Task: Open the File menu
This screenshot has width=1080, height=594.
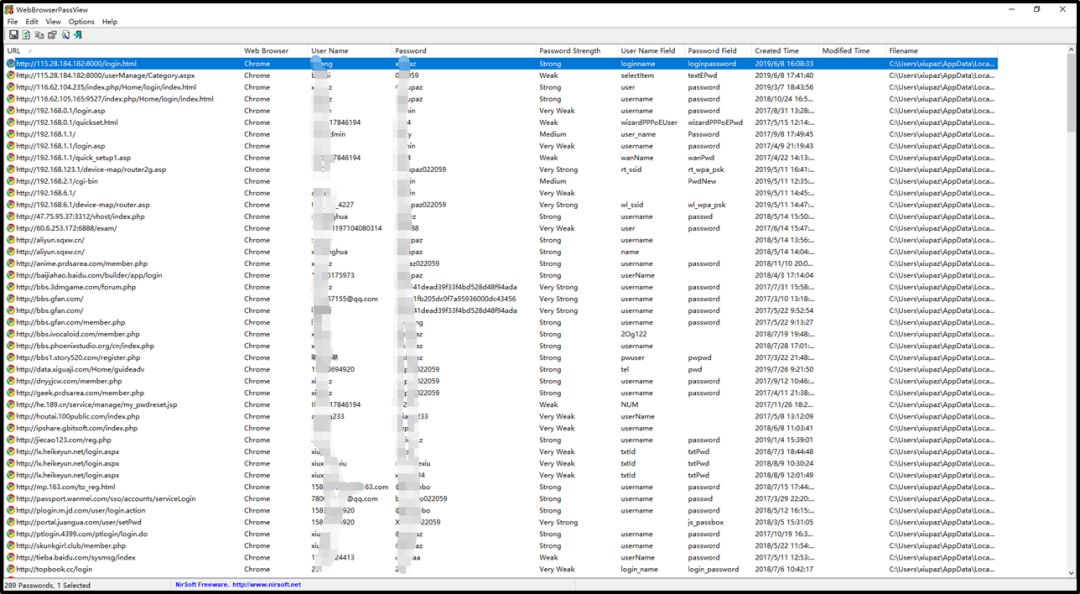Action: (12, 21)
